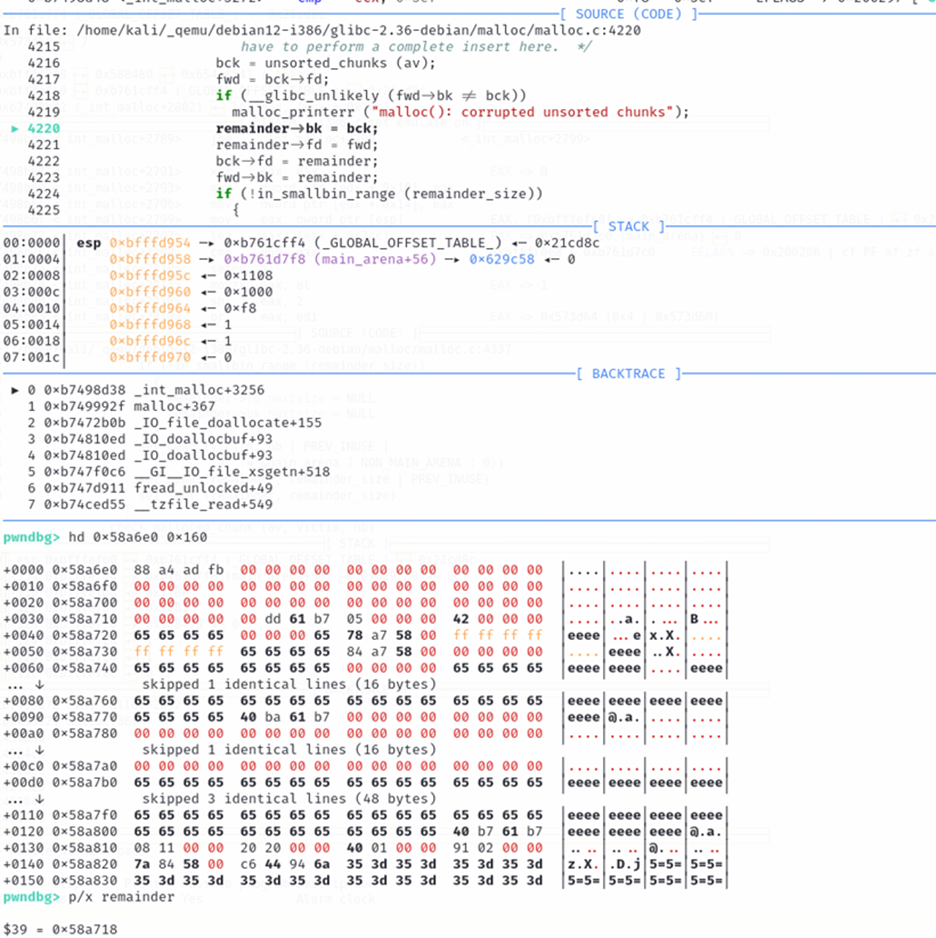Click stack address 0xbfffd970
Image resolution: width=936 pixels, height=938 pixels.
[x=150, y=357]
